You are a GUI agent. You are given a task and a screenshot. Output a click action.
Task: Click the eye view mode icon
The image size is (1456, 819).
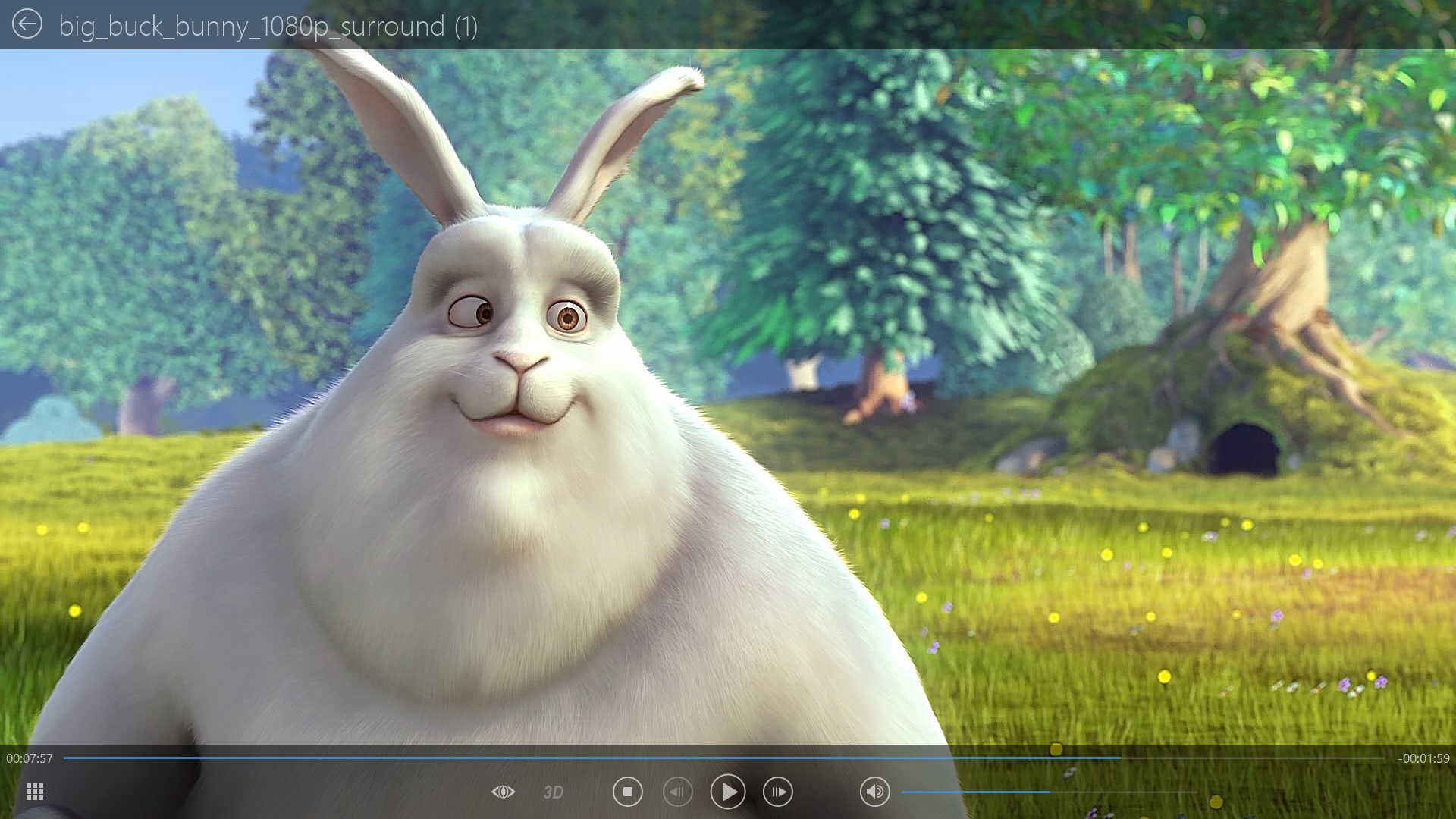(503, 792)
